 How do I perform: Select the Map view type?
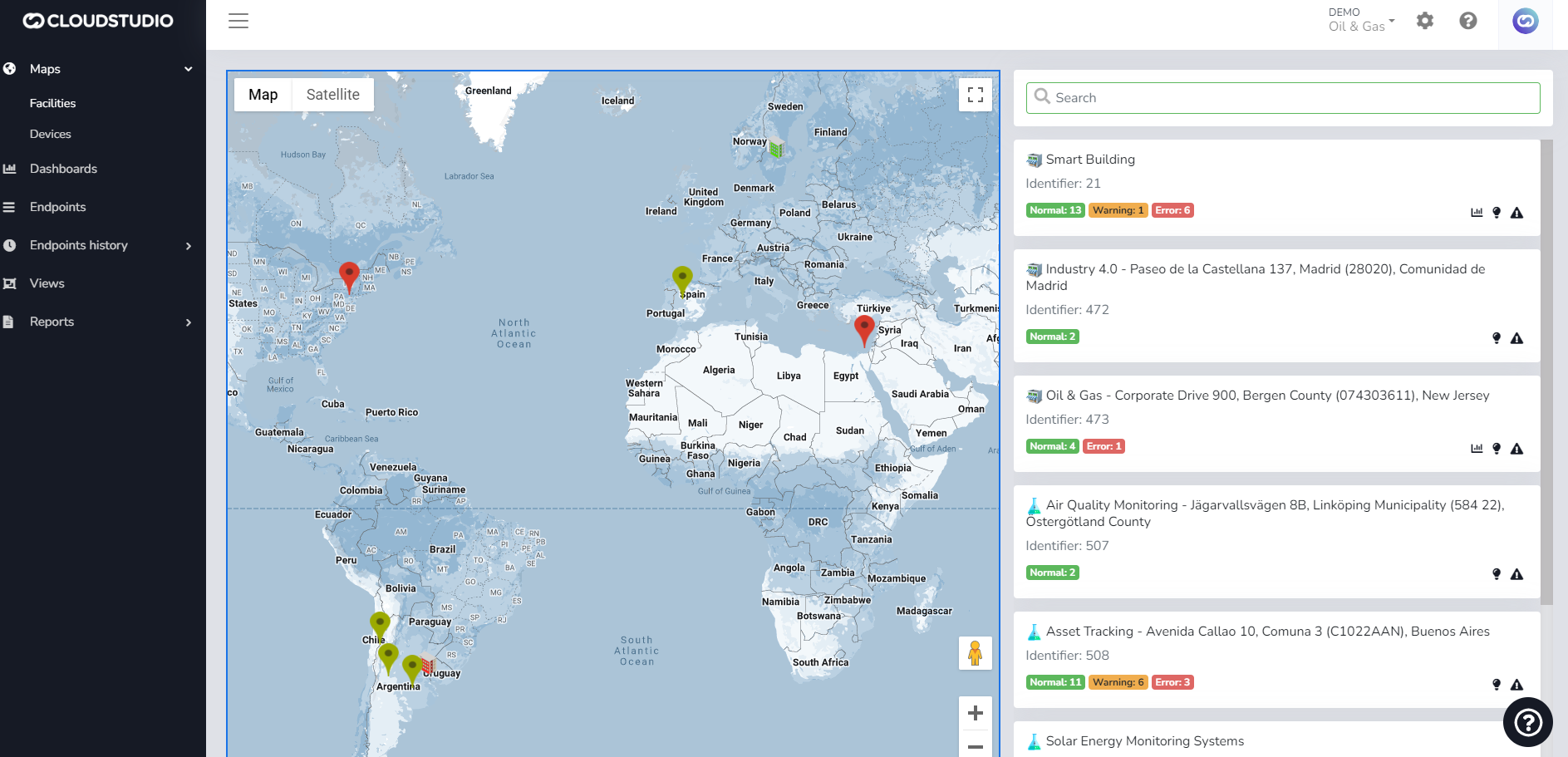click(263, 95)
